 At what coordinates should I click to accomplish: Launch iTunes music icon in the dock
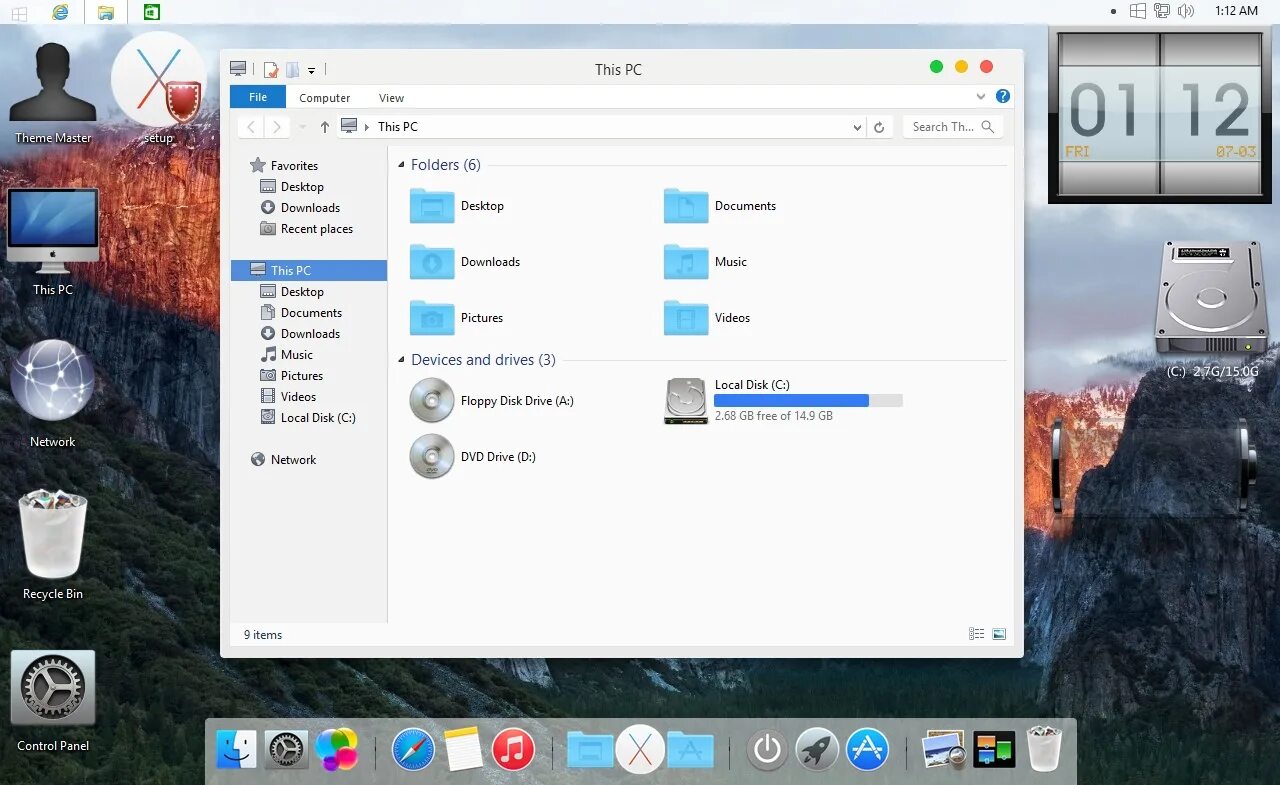point(513,749)
